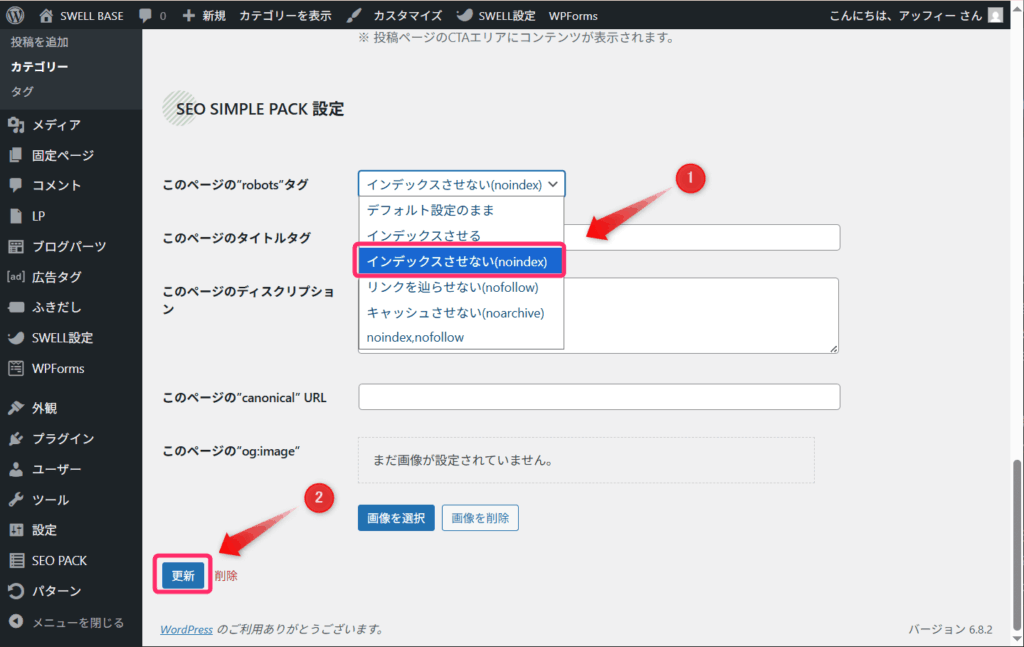Image resolution: width=1024 pixels, height=647 pixels.
Task: Open WPForms in the top admin bar
Action: [x=573, y=16]
